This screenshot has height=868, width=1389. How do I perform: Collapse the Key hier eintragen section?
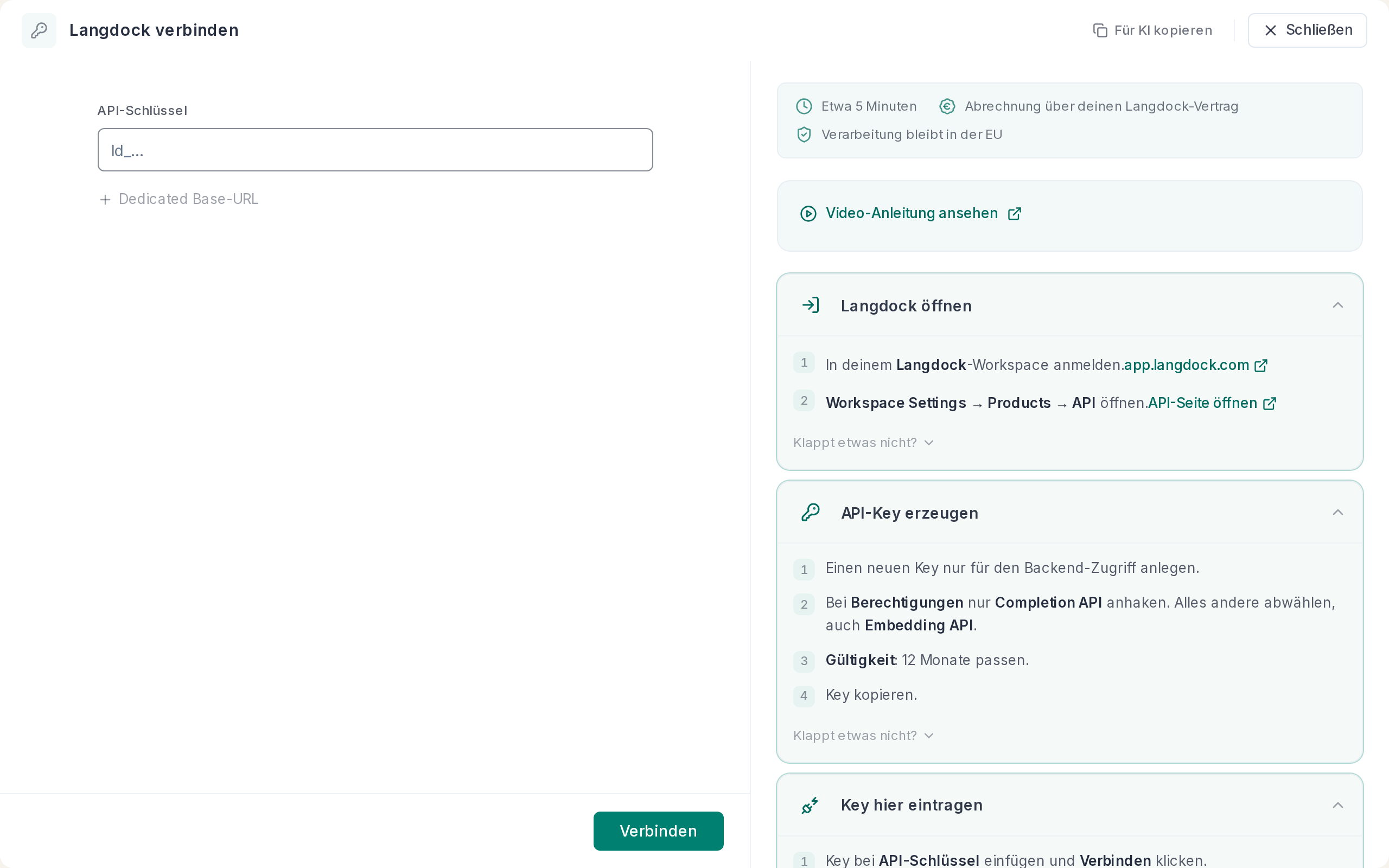(x=1337, y=805)
